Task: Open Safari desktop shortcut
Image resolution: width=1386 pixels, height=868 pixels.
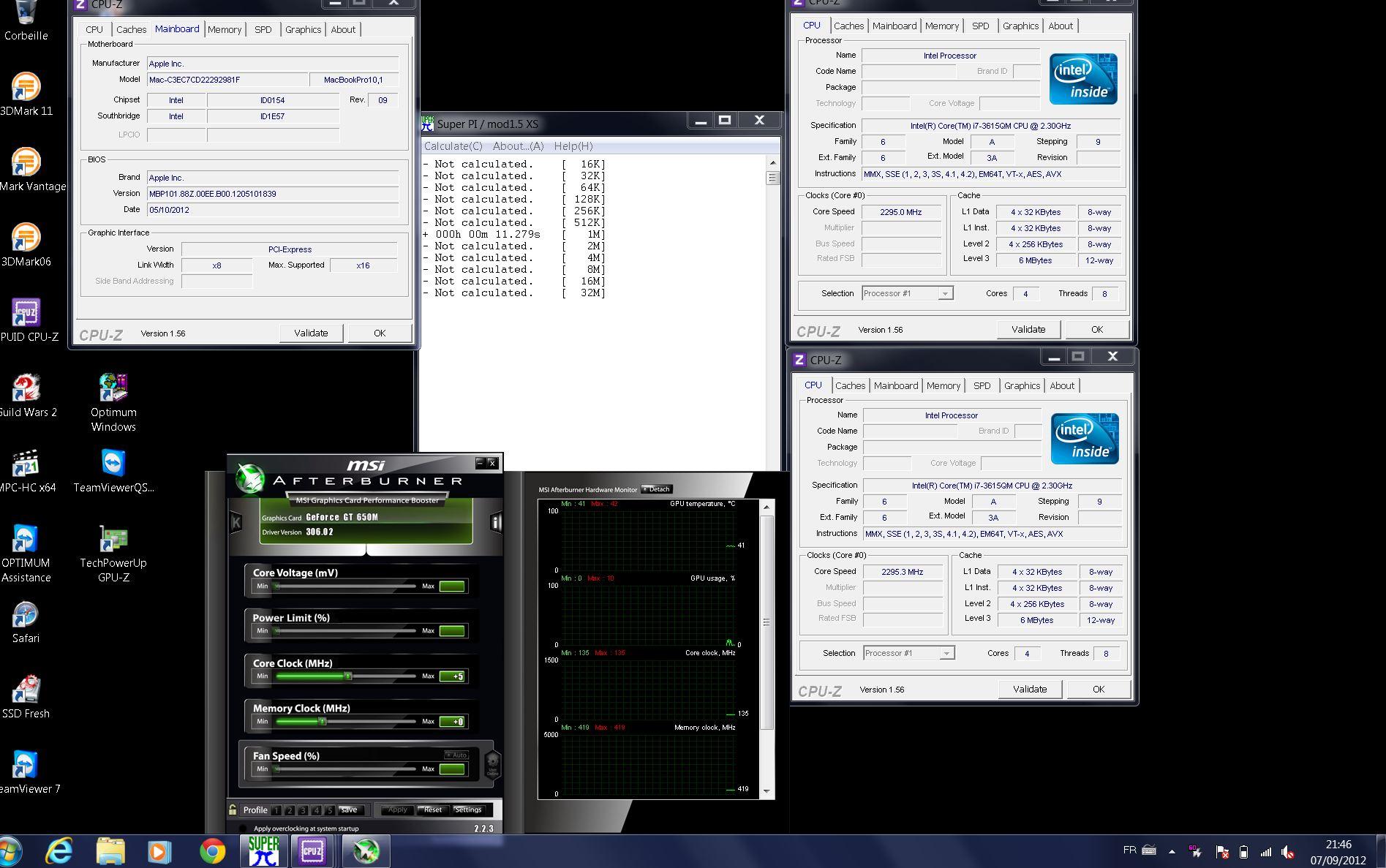Action: (26, 622)
